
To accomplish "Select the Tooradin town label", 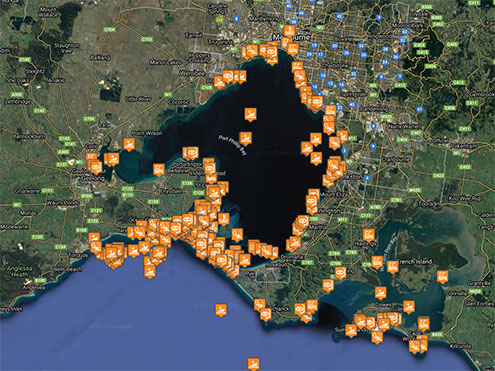I will tap(428, 203).
